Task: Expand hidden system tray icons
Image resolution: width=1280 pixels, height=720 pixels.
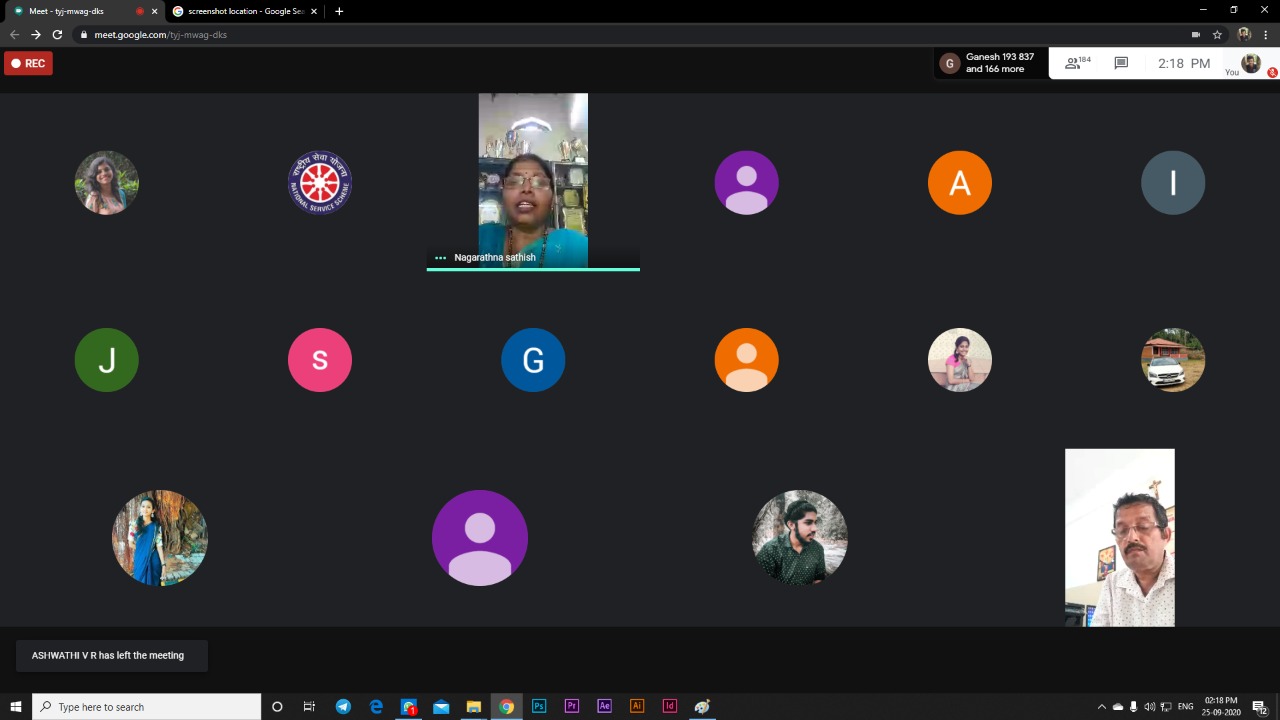Action: tap(1102, 707)
